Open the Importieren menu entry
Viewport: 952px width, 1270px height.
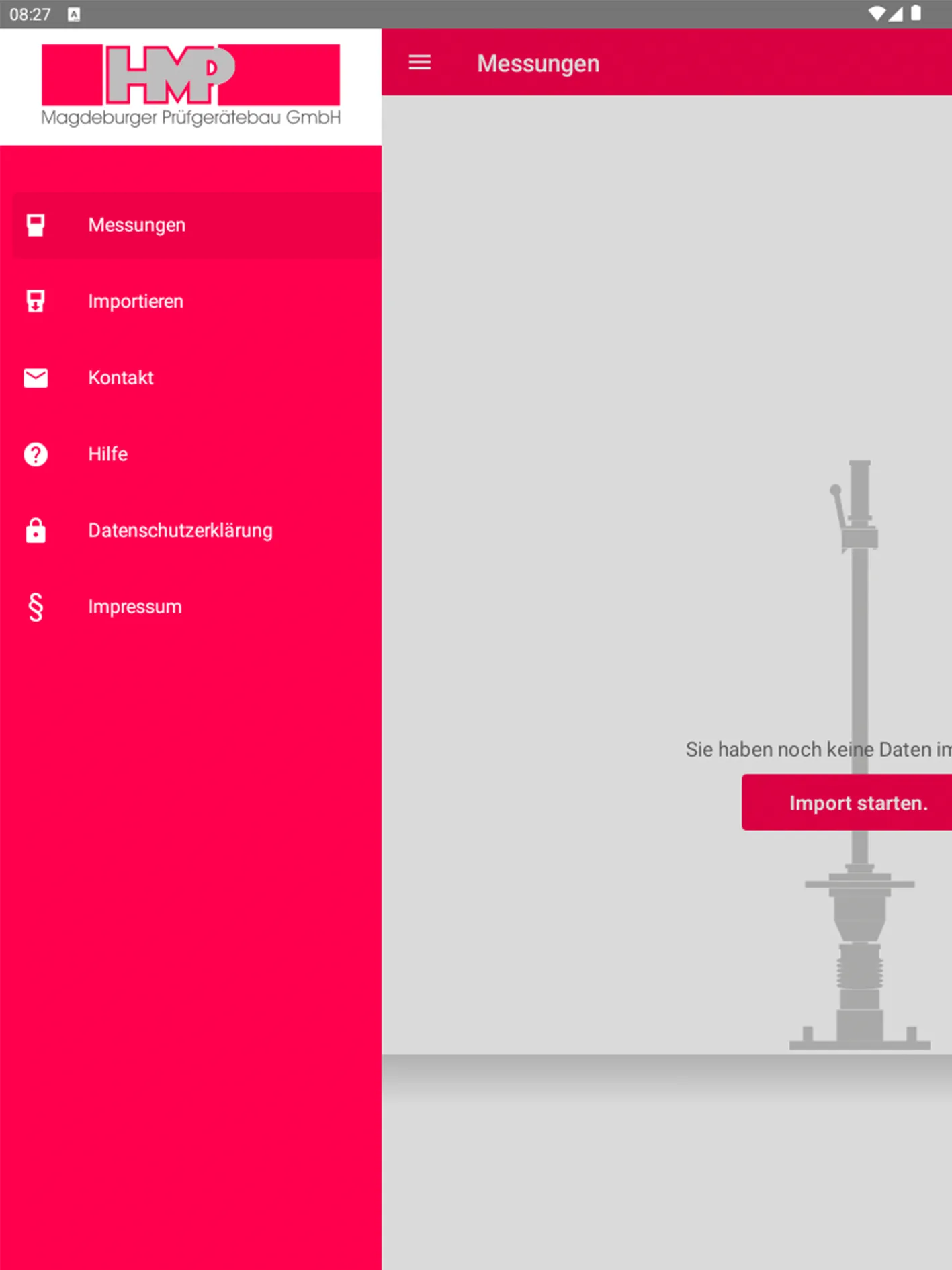point(197,301)
